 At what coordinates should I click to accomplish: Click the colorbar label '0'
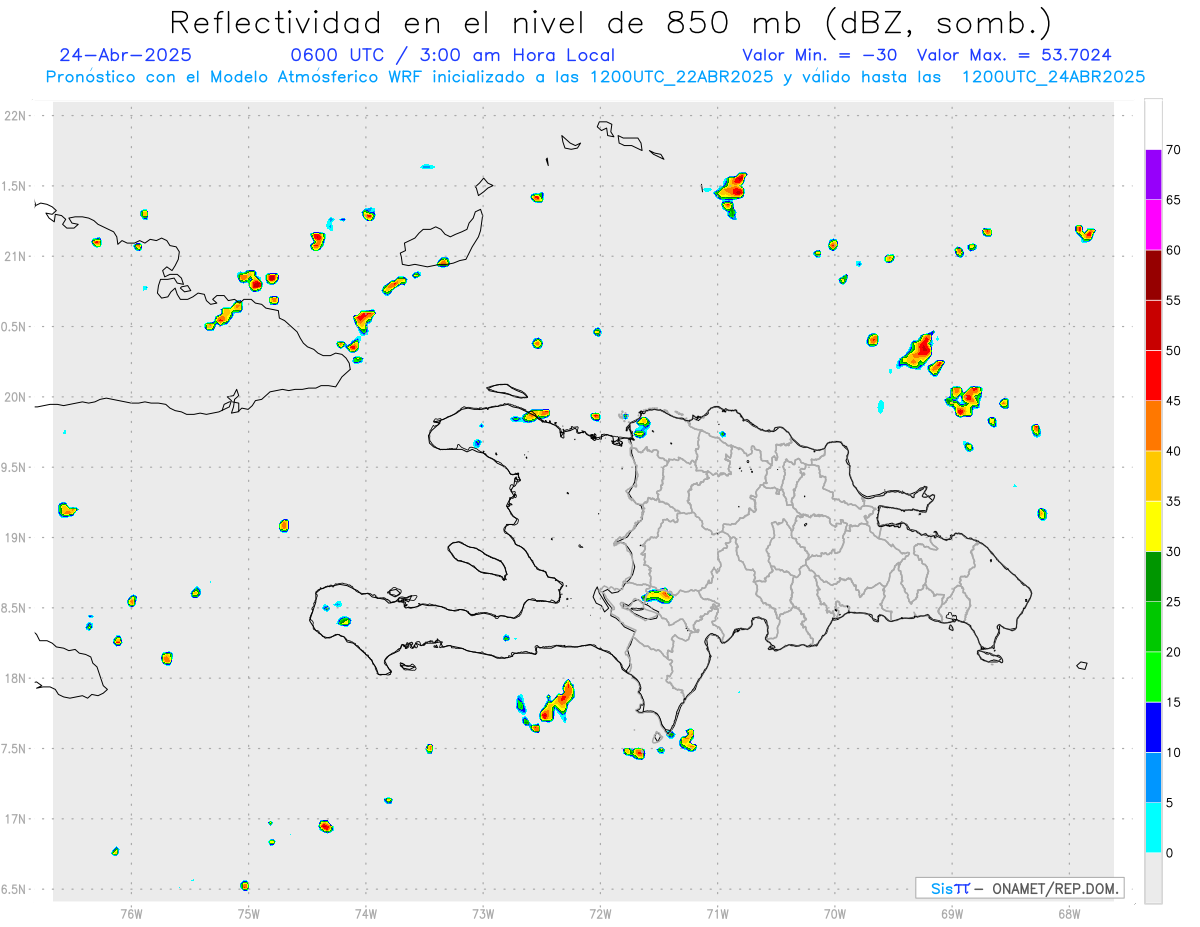[1169, 853]
